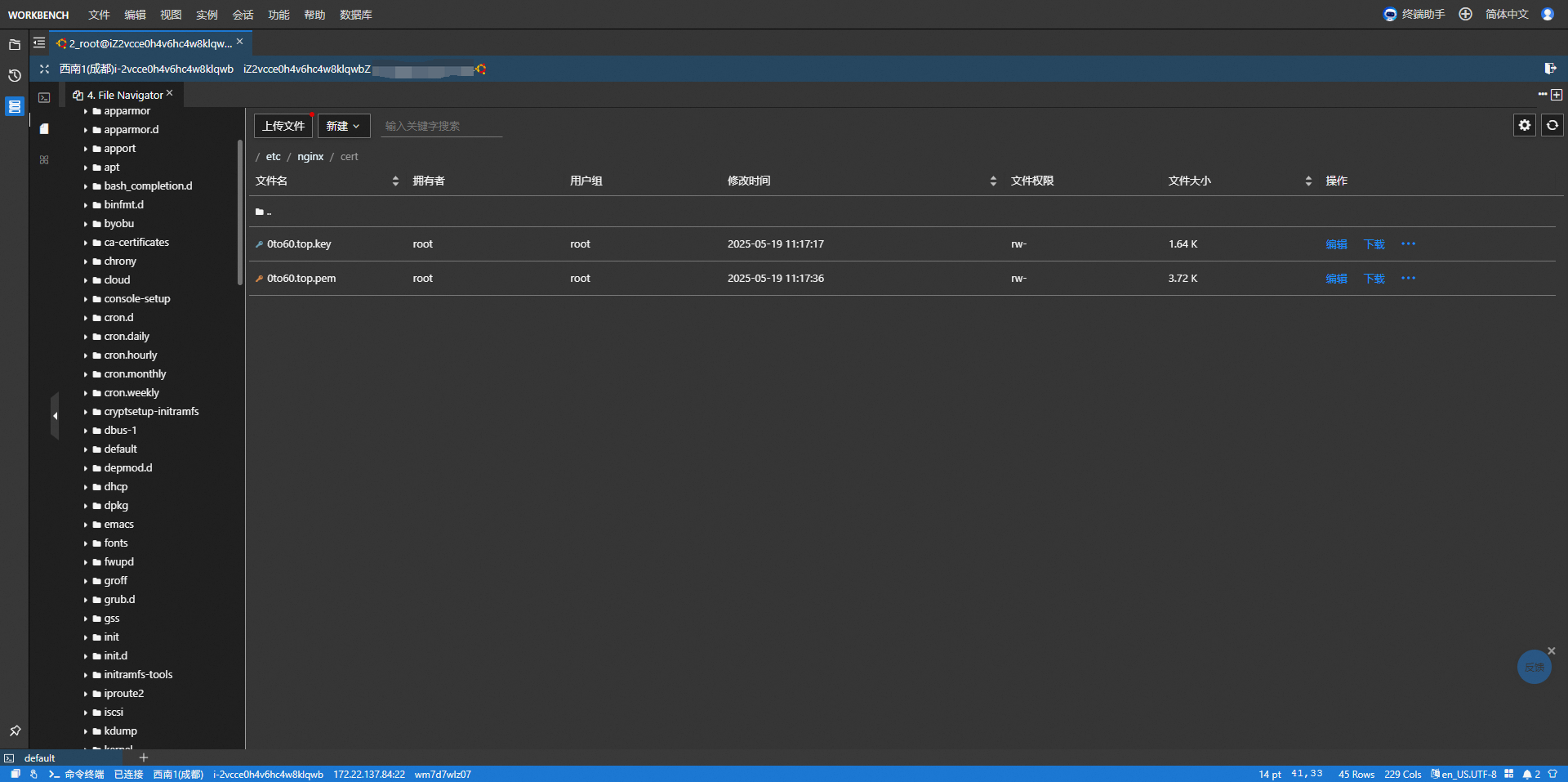Expand the default folder in tree
The image size is (1568, 782).
pyautogui.click(x=85, y=449)
